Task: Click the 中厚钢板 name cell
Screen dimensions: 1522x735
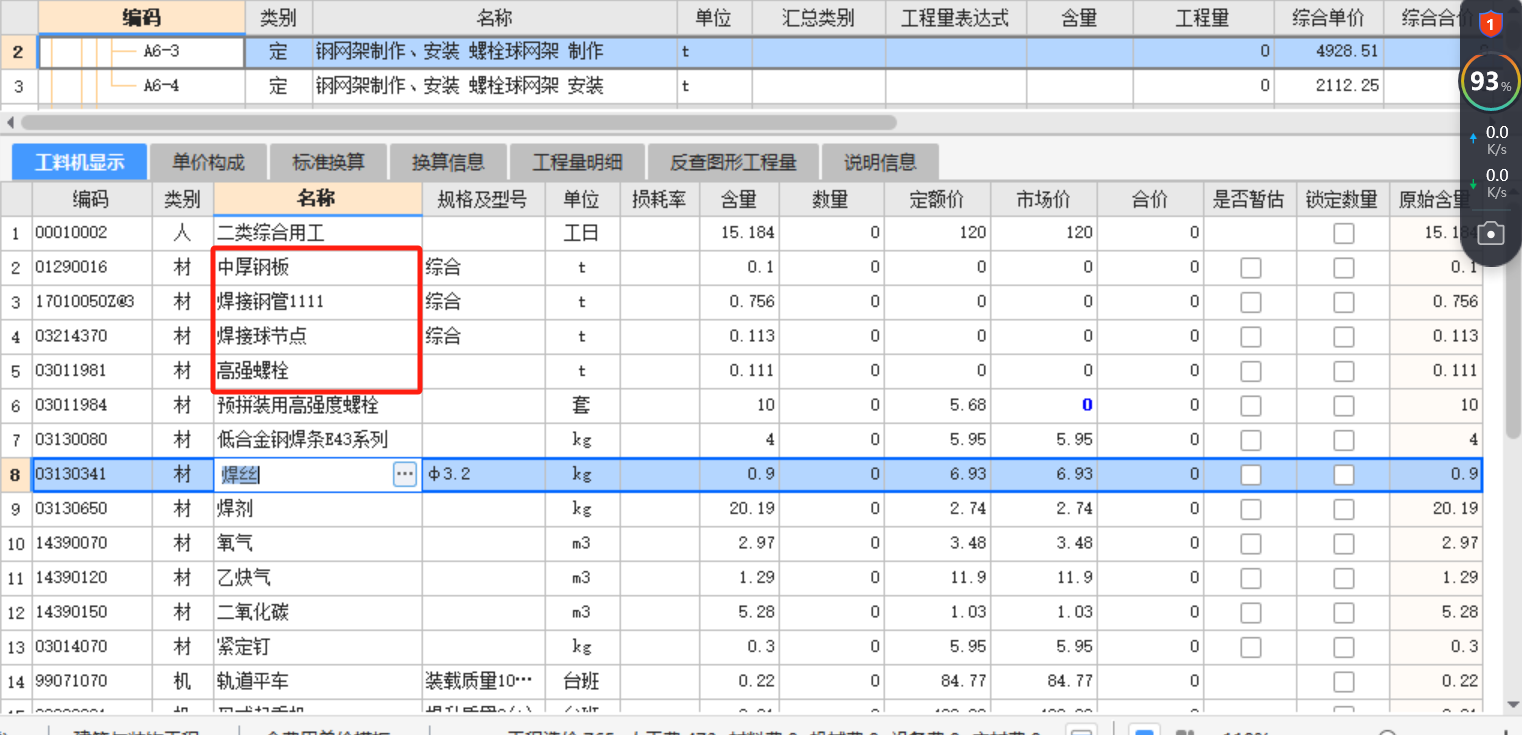Action: point(318,268)
